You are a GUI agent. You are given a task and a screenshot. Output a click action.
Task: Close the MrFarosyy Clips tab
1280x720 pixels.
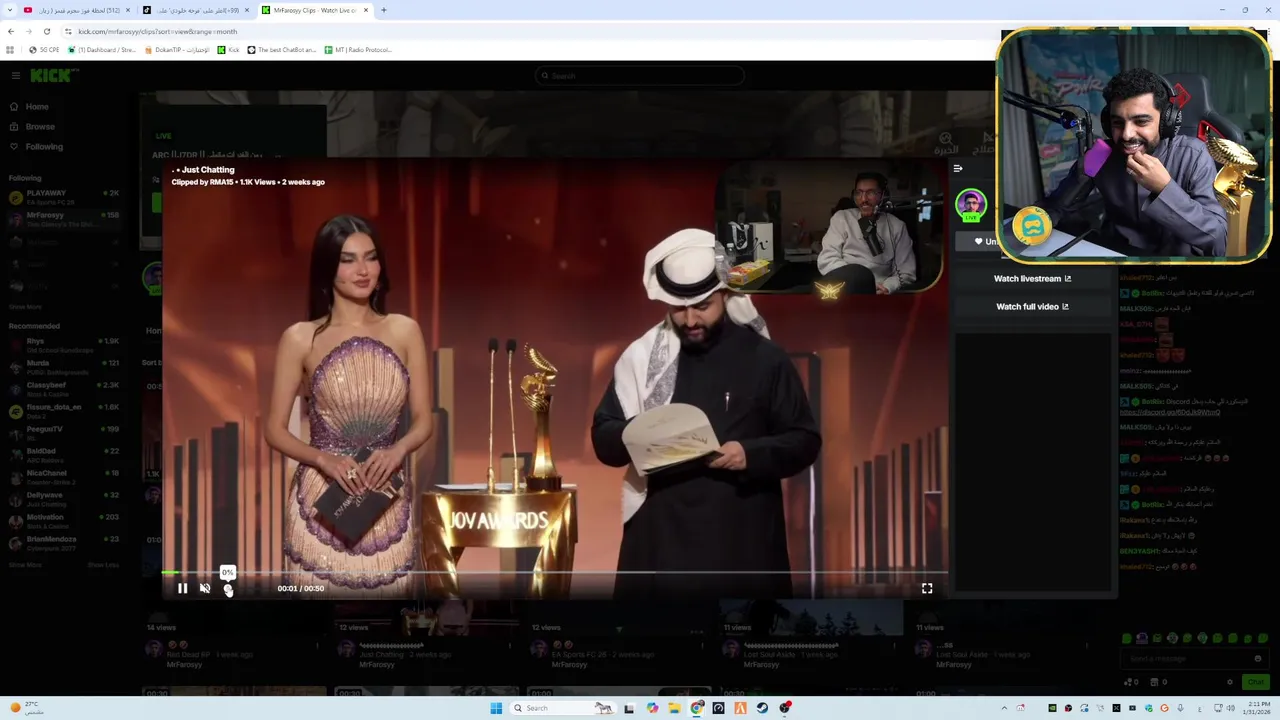[367, 10]
